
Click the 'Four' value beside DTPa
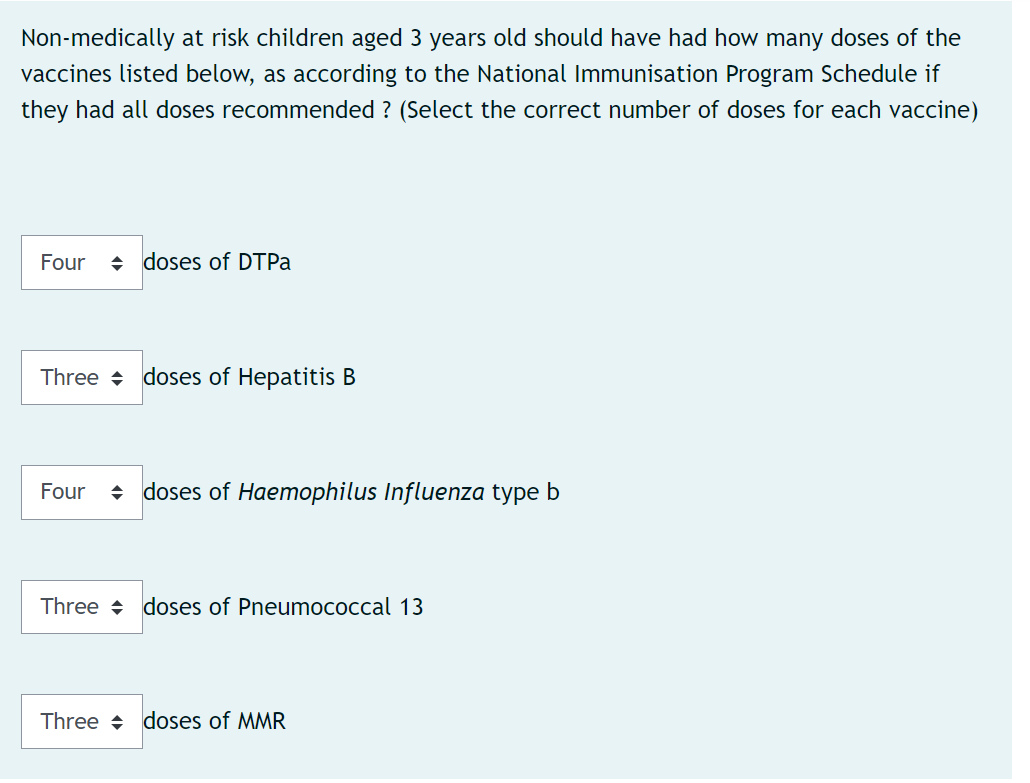point(62,263)
